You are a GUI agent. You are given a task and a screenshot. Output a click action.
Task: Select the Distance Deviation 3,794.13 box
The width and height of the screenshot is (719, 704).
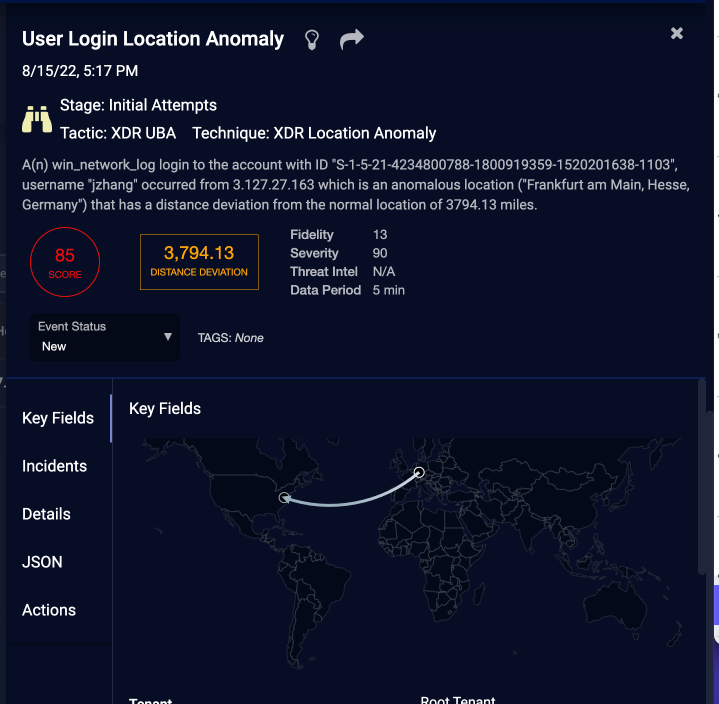(x=199, y=262)
